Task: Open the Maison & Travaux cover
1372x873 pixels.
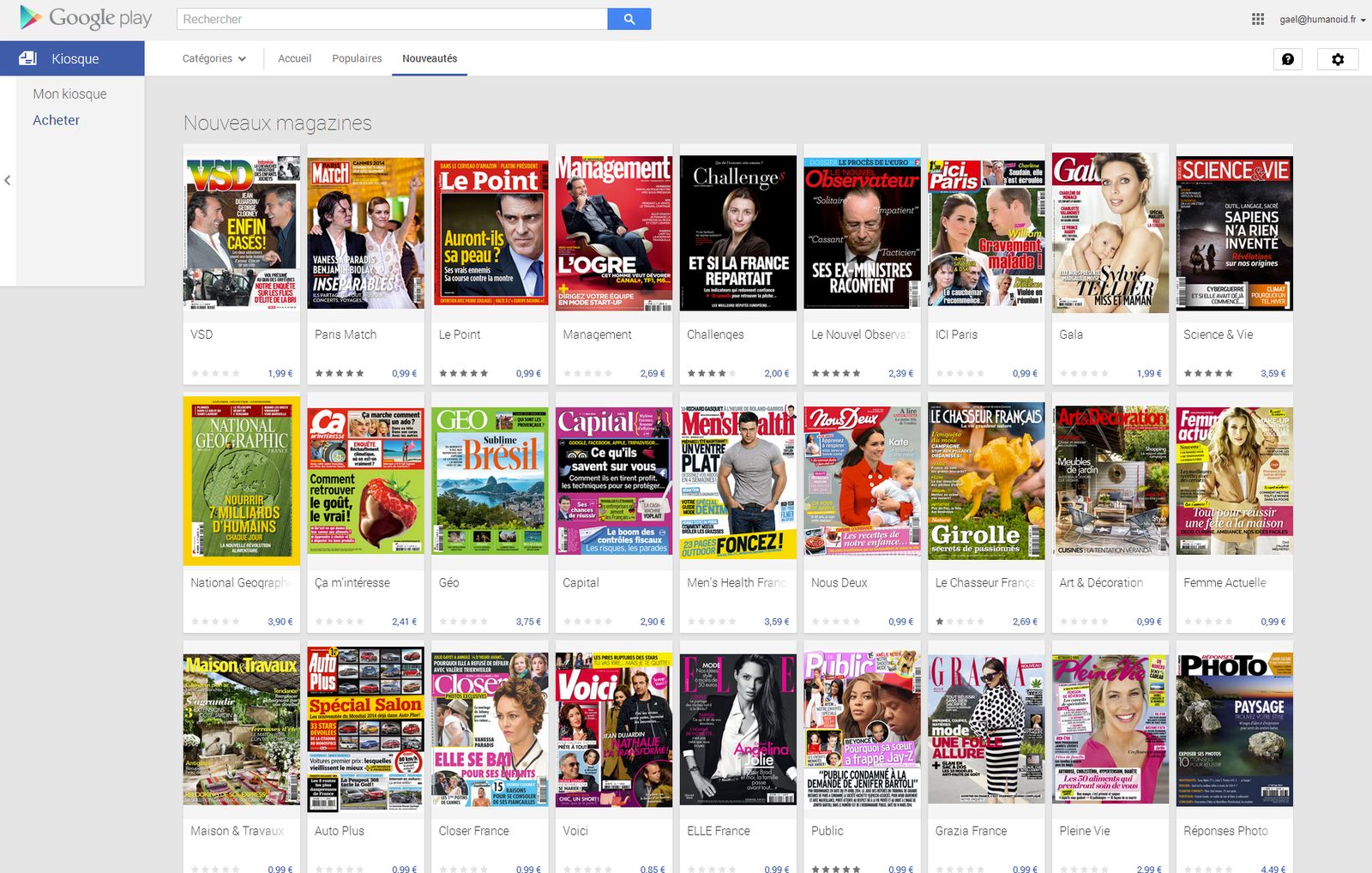Action: (x=242, y=729)
